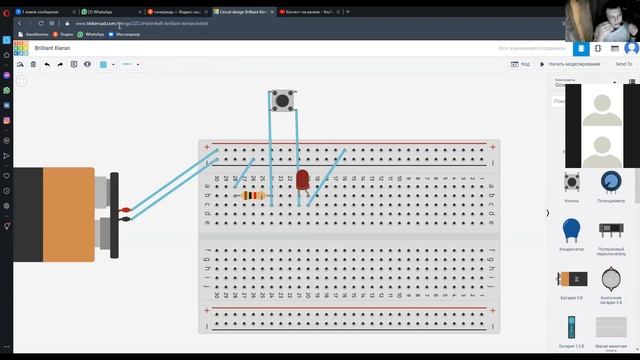Close the Circuit design tab
Image resolution: width=640 pixels, height=360 pixels.
point(272,12)
